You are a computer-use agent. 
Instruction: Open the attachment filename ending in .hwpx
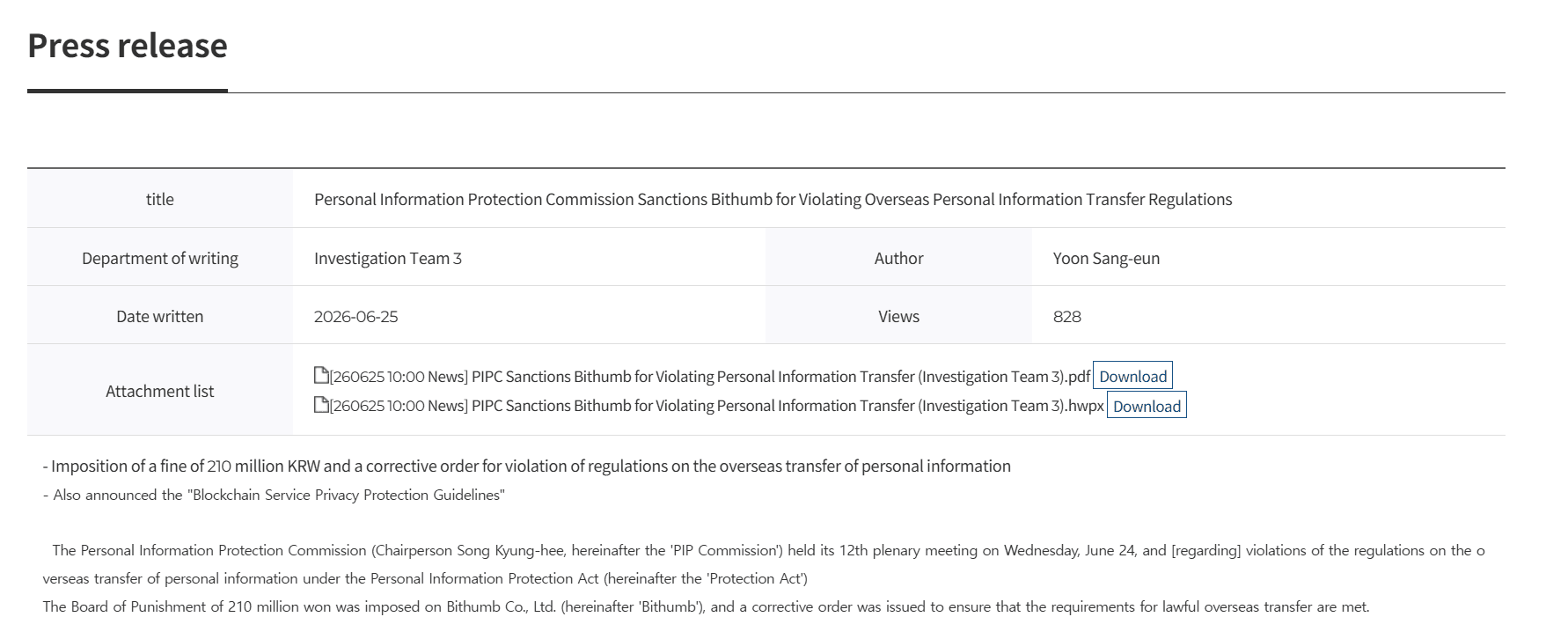717,406
